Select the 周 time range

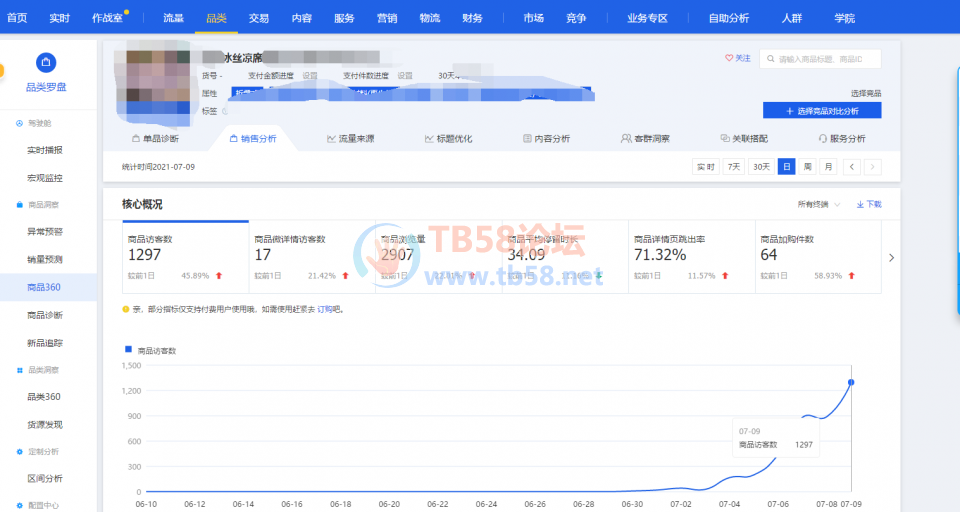(x=808, y=167)
